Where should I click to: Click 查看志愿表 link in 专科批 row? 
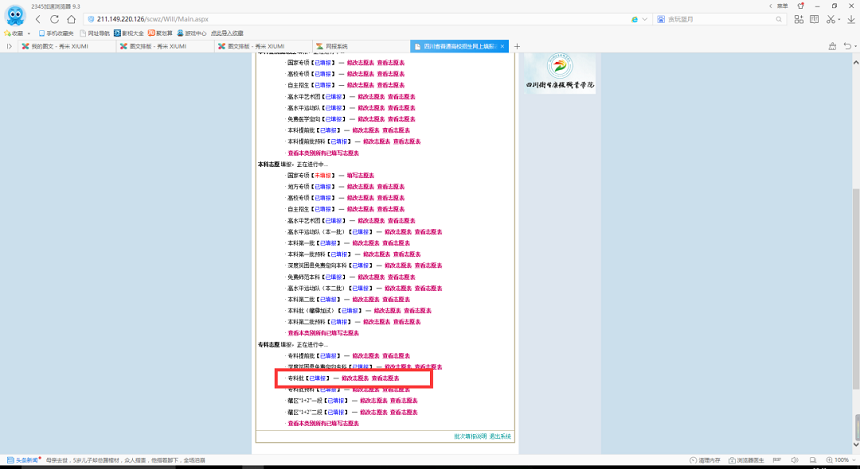pyautogui.click(x=385, y=378)
